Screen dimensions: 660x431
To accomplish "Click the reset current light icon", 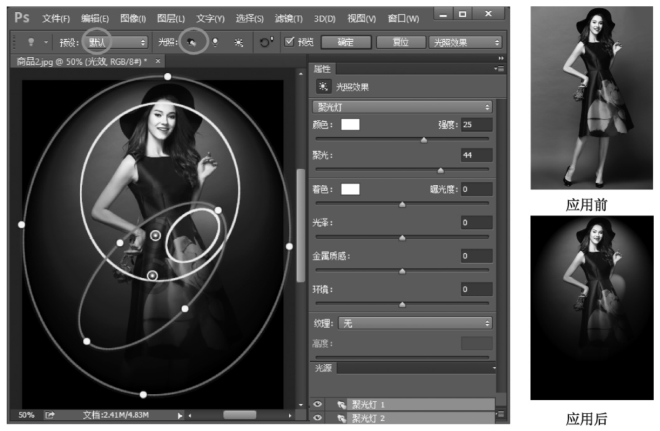I will [266, 42].
